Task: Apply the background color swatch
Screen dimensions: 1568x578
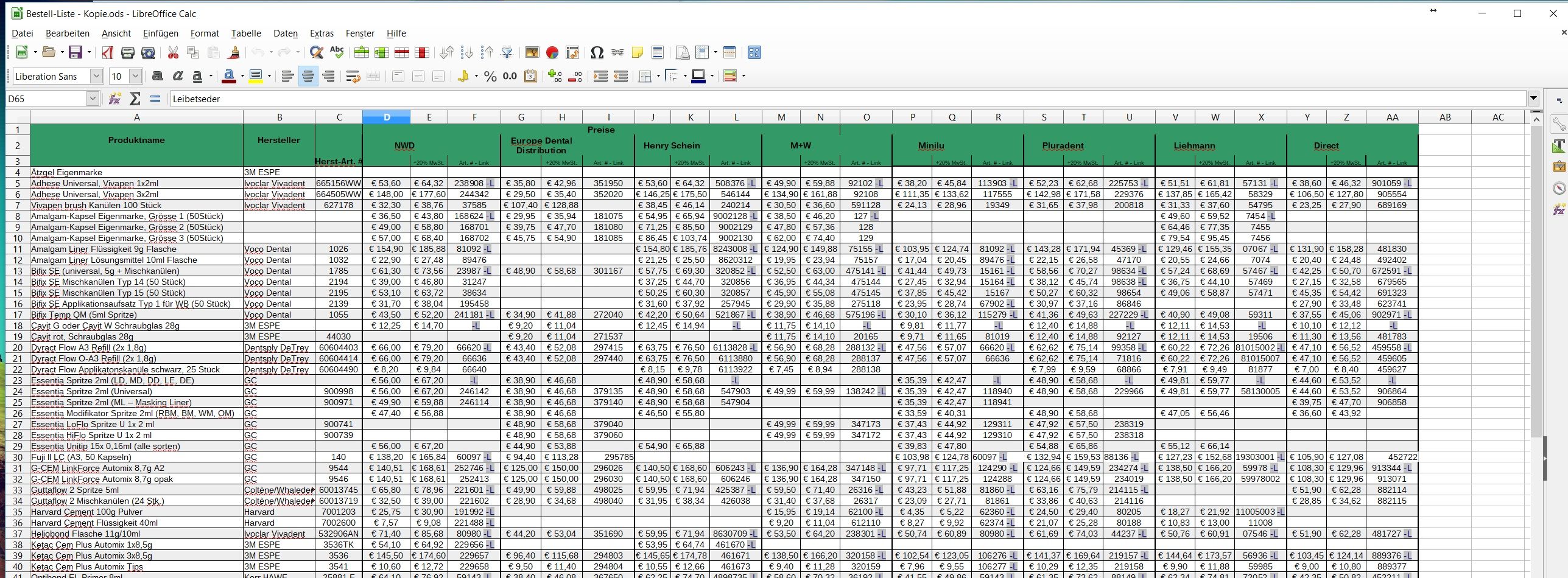Action: (x=698, y=77)
